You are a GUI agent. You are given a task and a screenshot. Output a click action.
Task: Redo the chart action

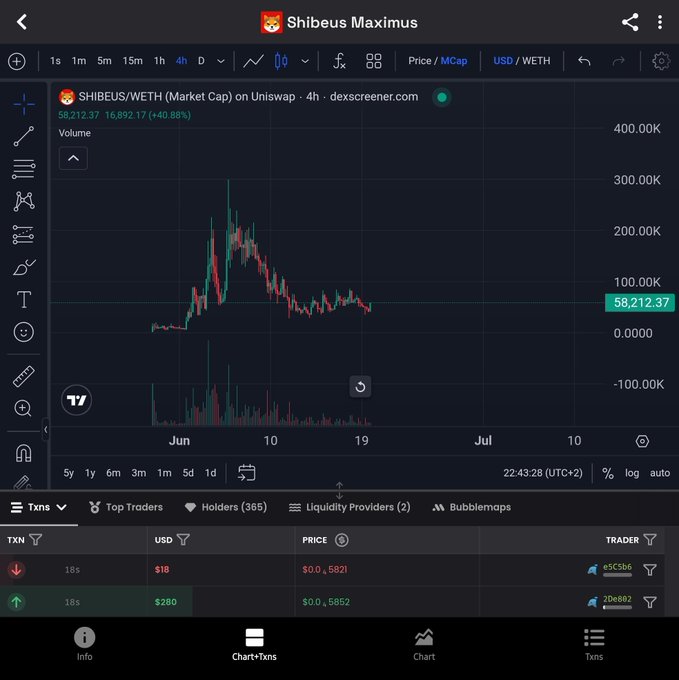coord(618,61)
